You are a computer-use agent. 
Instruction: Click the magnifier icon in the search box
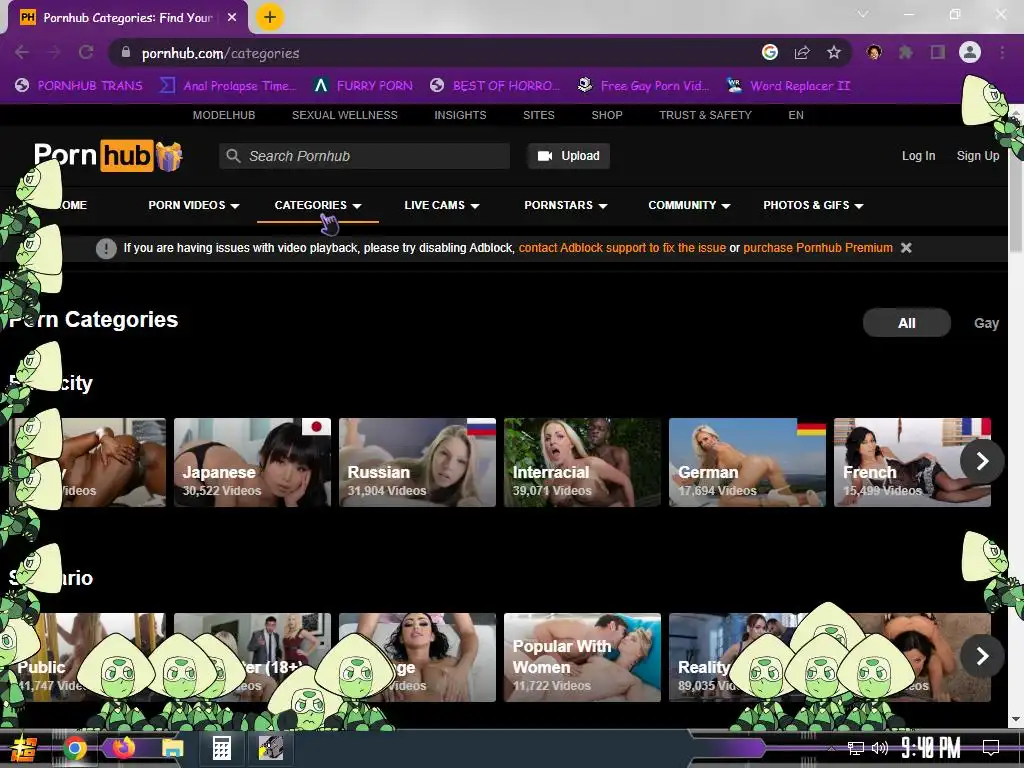click(x=233, y=155)
